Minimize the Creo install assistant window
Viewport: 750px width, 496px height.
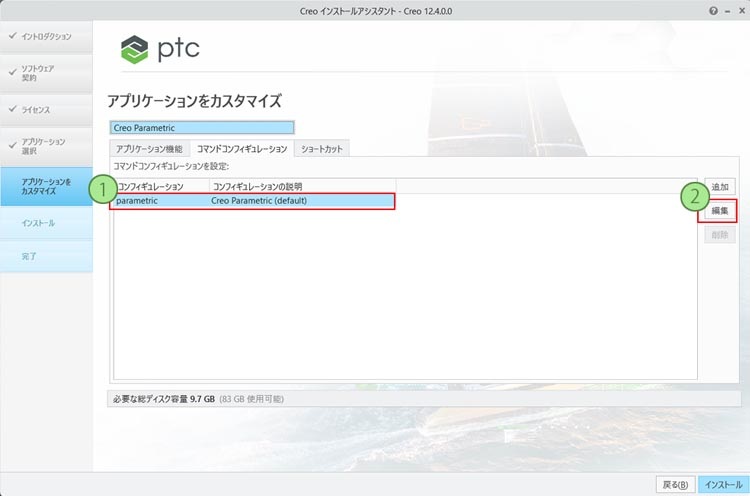[x=728, y=11]
